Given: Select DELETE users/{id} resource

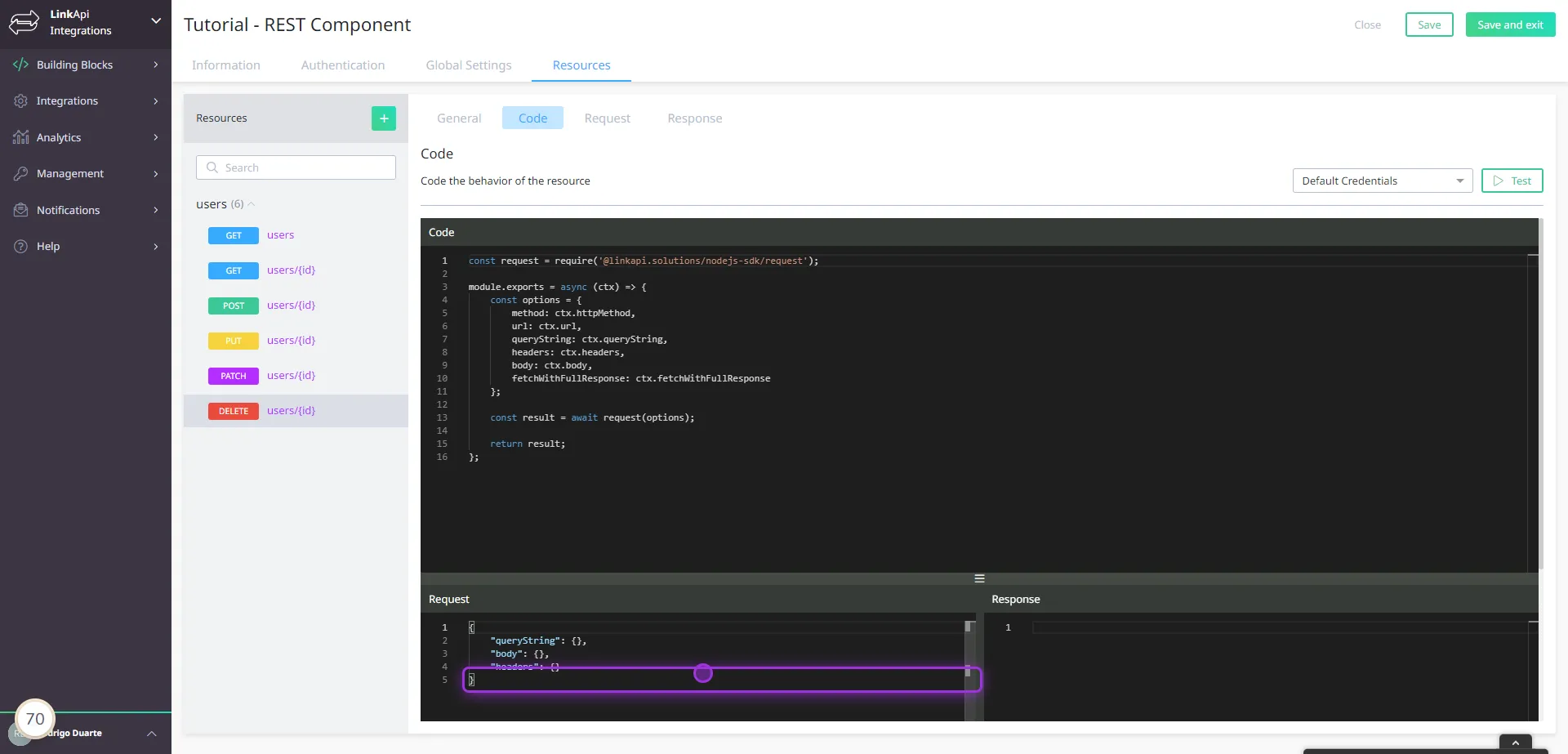Looking at the screenshot, I should tap(296, 411).
